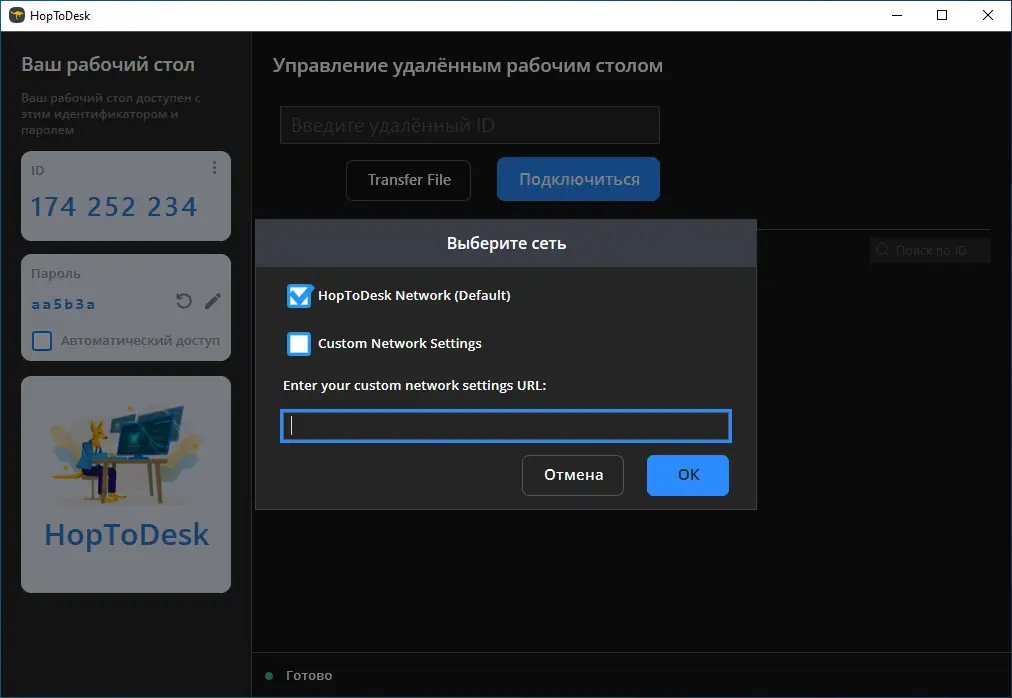Minimize the HopToDesk window

click(x=897, y=15)
